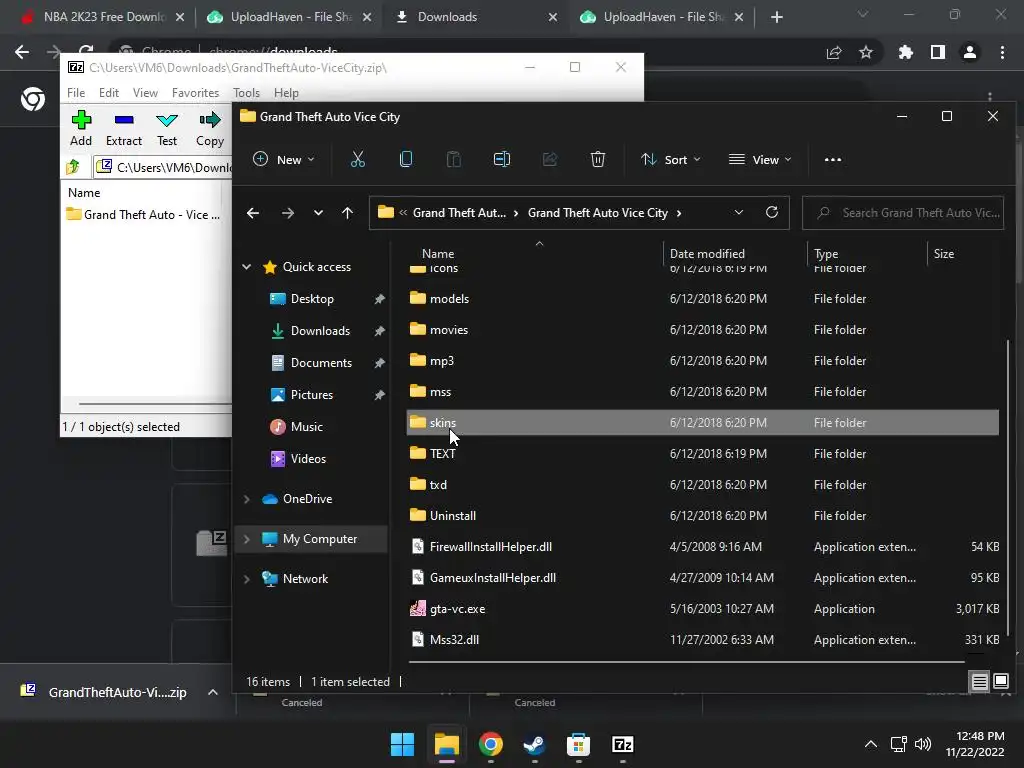This screenshot has height=768, width=1024.
Task: Go back in File Explorer
Action: pos(253,213)
